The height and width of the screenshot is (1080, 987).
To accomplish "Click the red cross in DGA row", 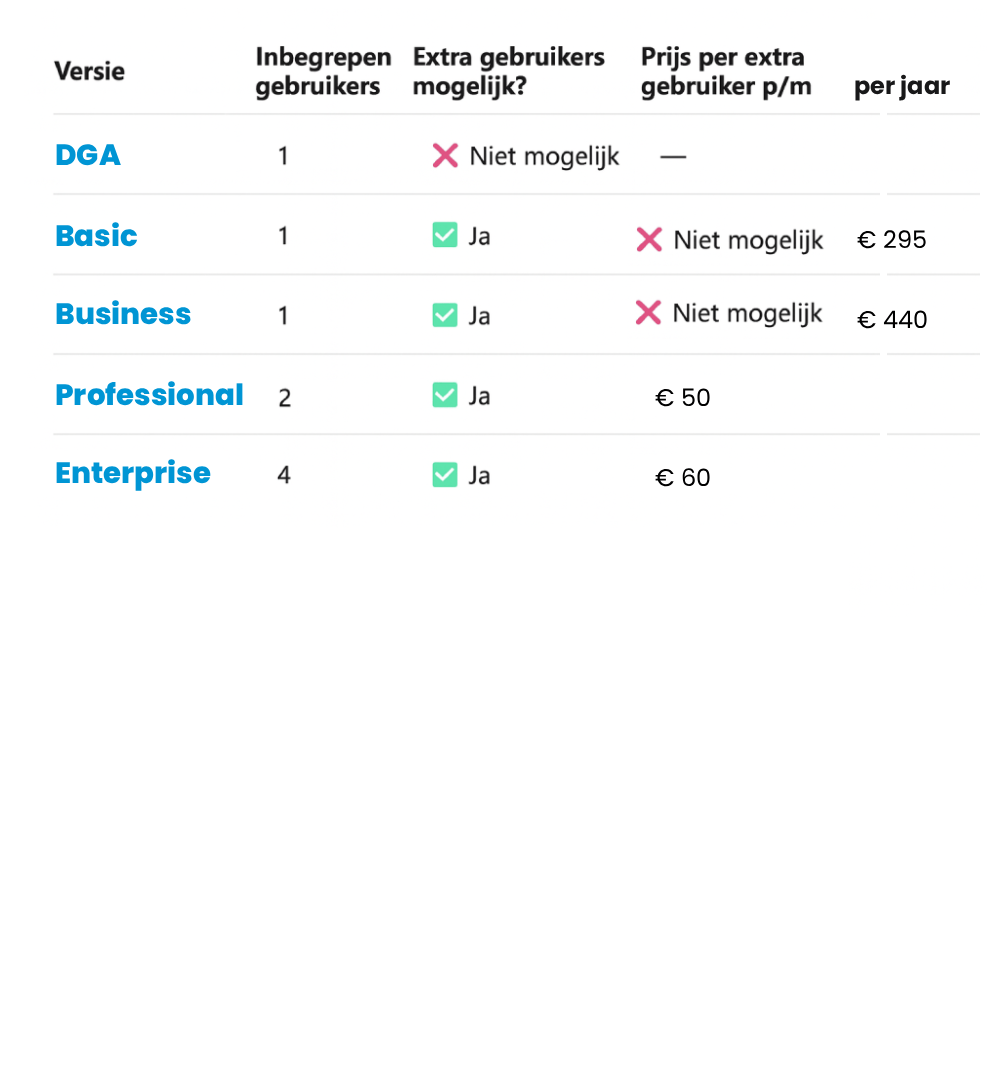I will 445,156.
